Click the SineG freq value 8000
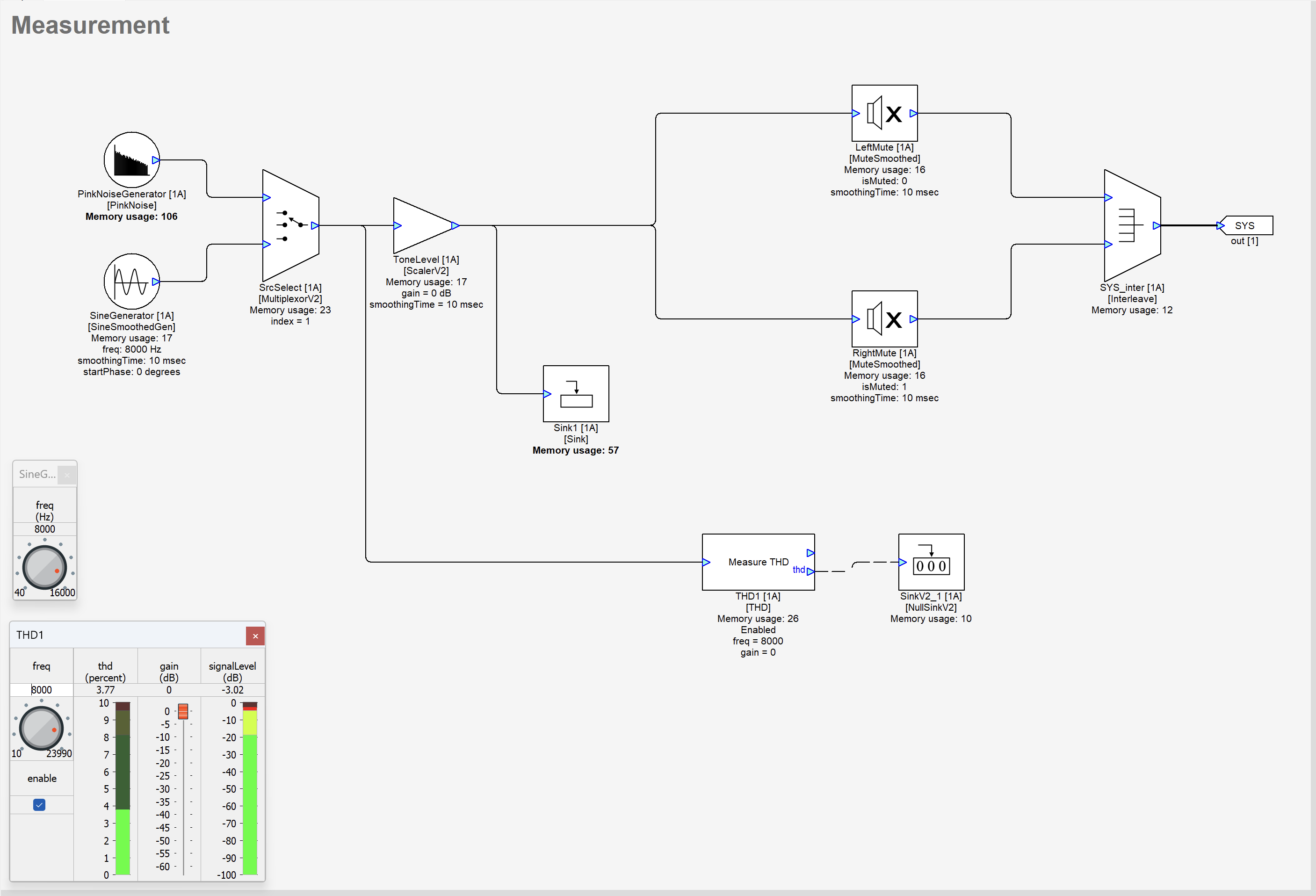Screen dimensions: 1316x896 45,529
